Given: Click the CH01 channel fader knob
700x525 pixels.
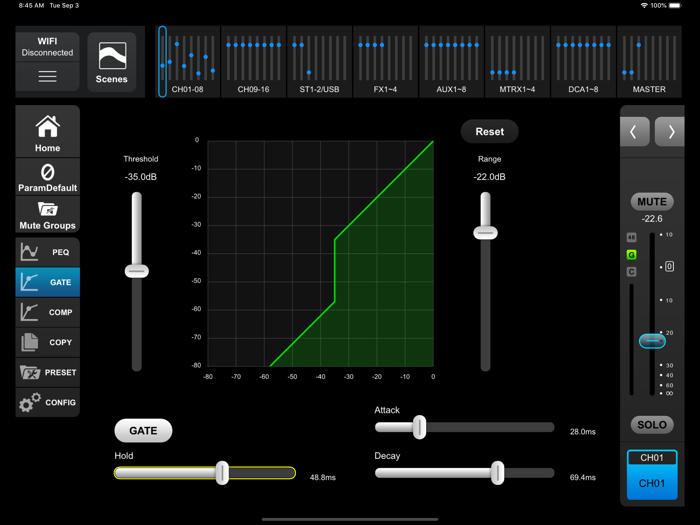Looking at the screenshot, I should pyautogui.click(x=652, y=341).
